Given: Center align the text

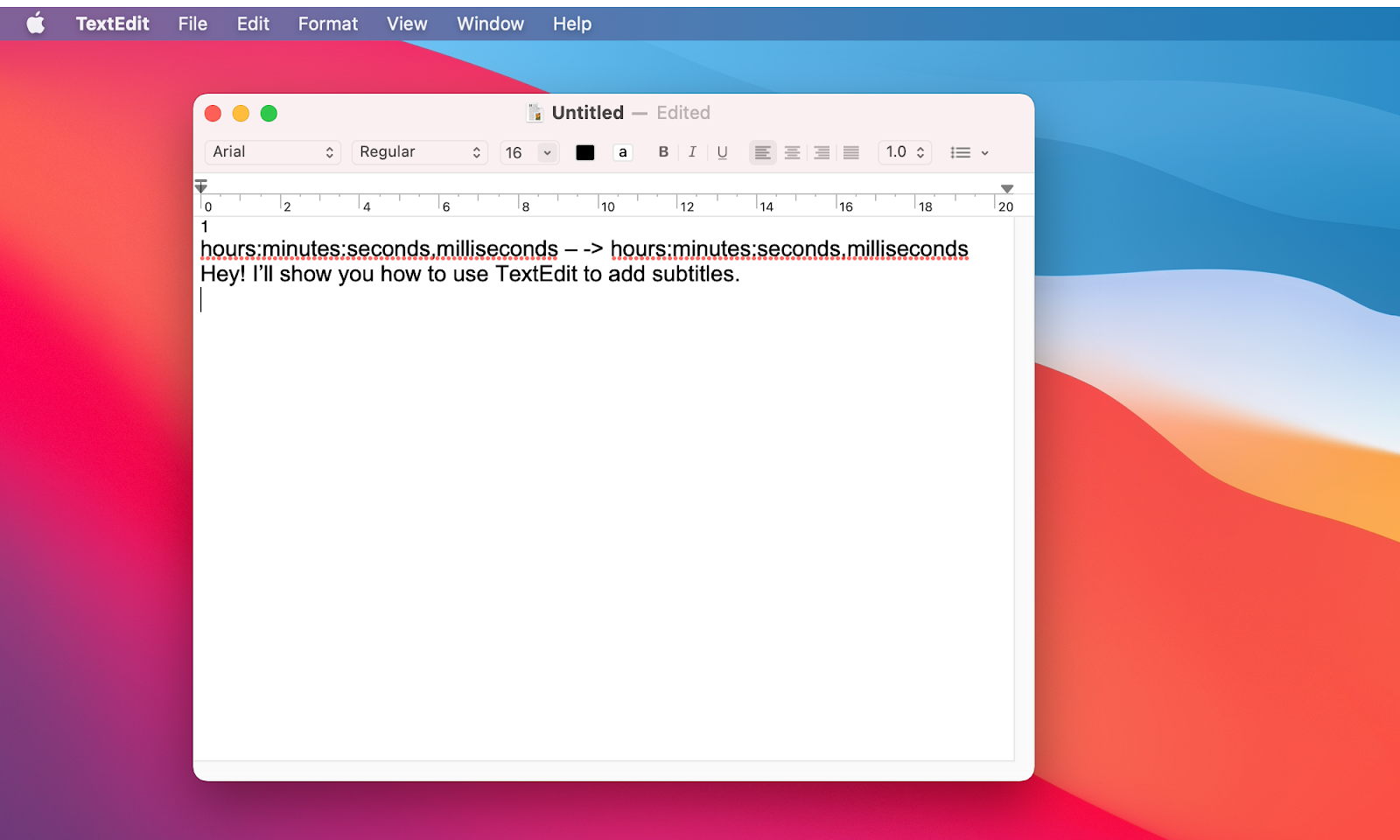Looking at the screenshot, I should tap(792, 152).
